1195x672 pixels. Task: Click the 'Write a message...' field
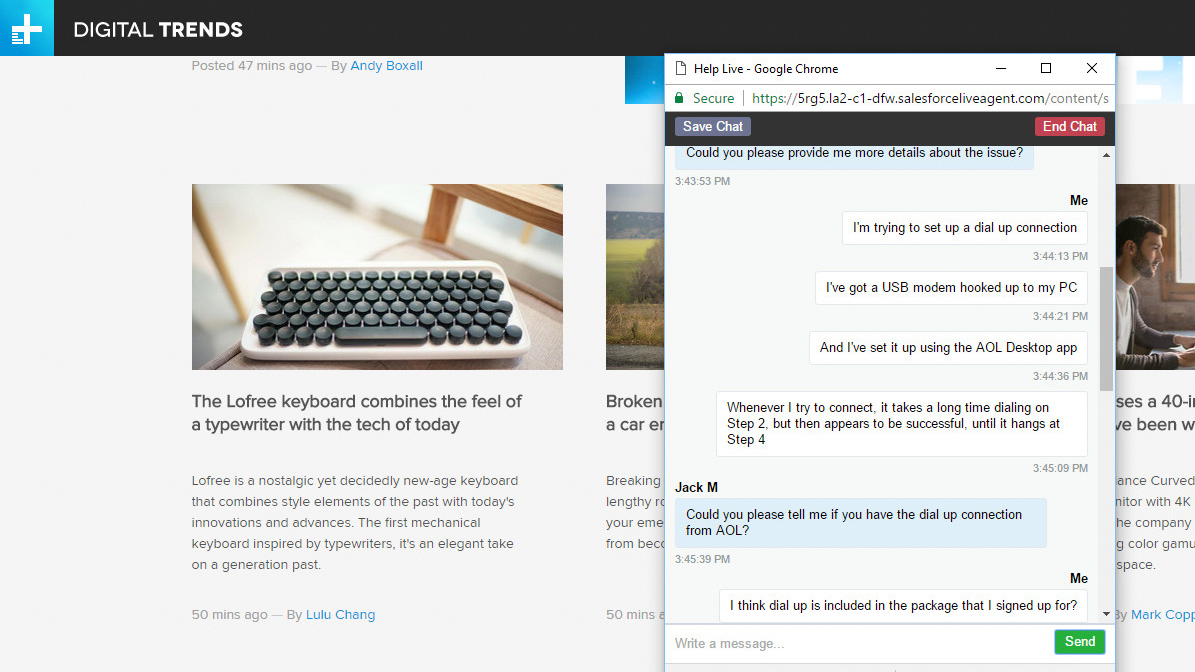pos(860,644)
